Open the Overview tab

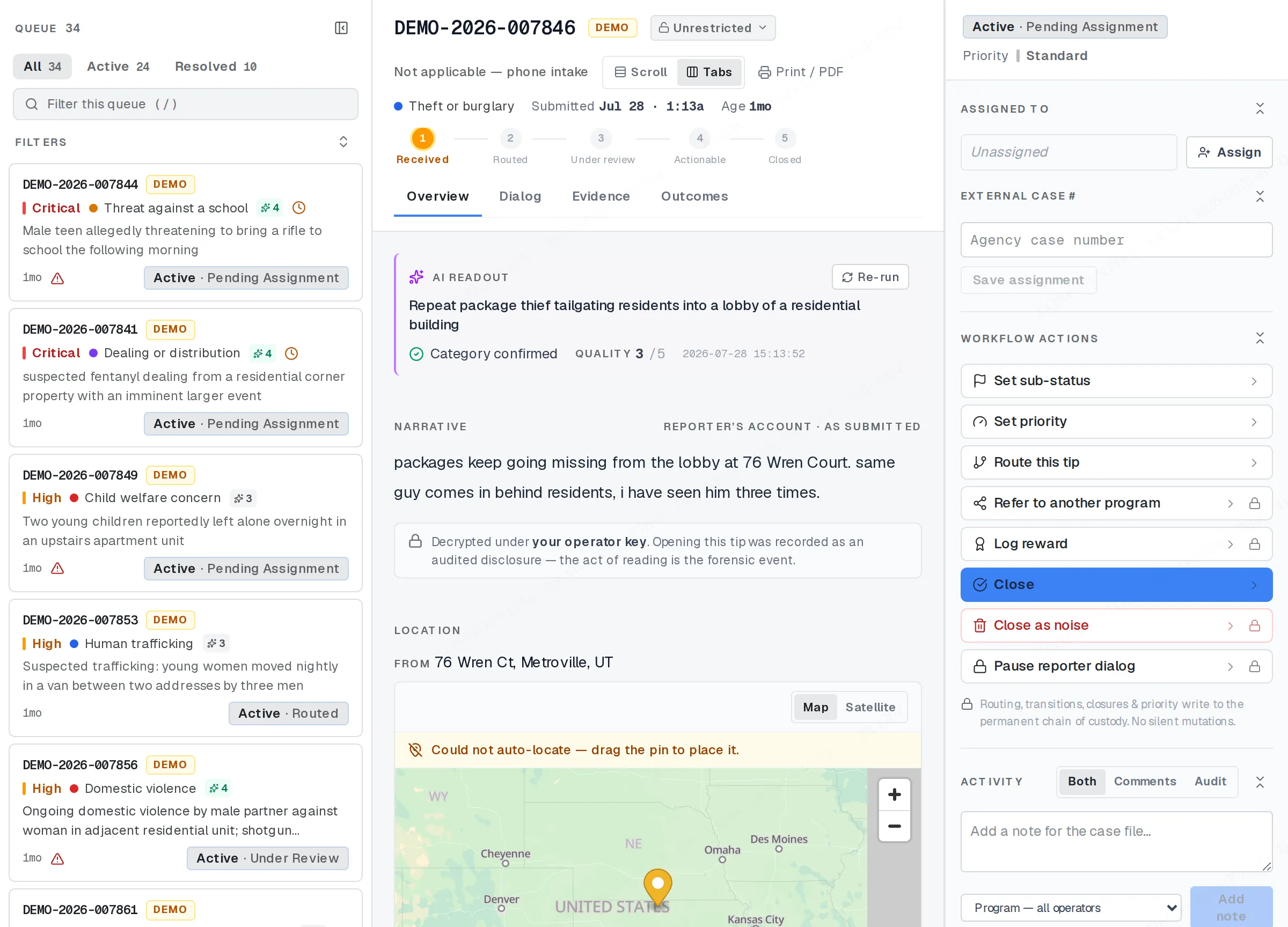click(437, 196)
